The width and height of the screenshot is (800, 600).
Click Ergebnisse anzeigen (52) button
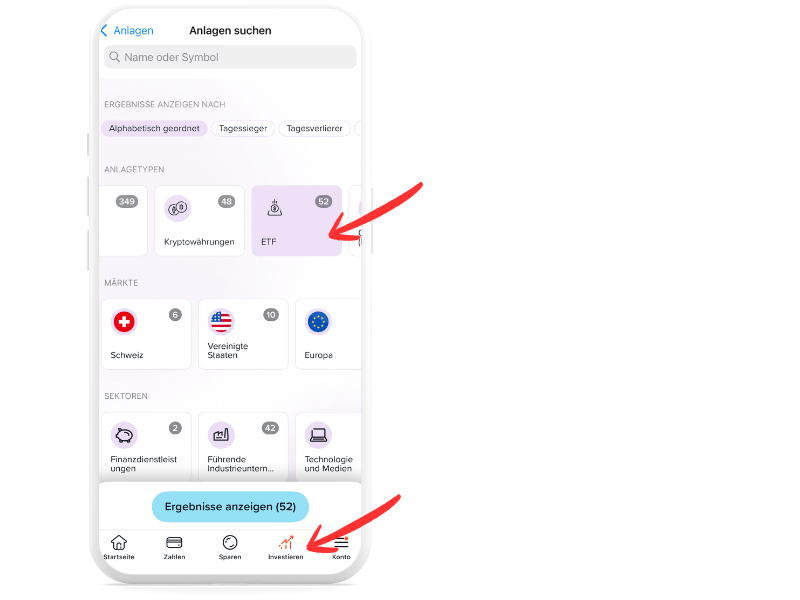pos(230,507)
